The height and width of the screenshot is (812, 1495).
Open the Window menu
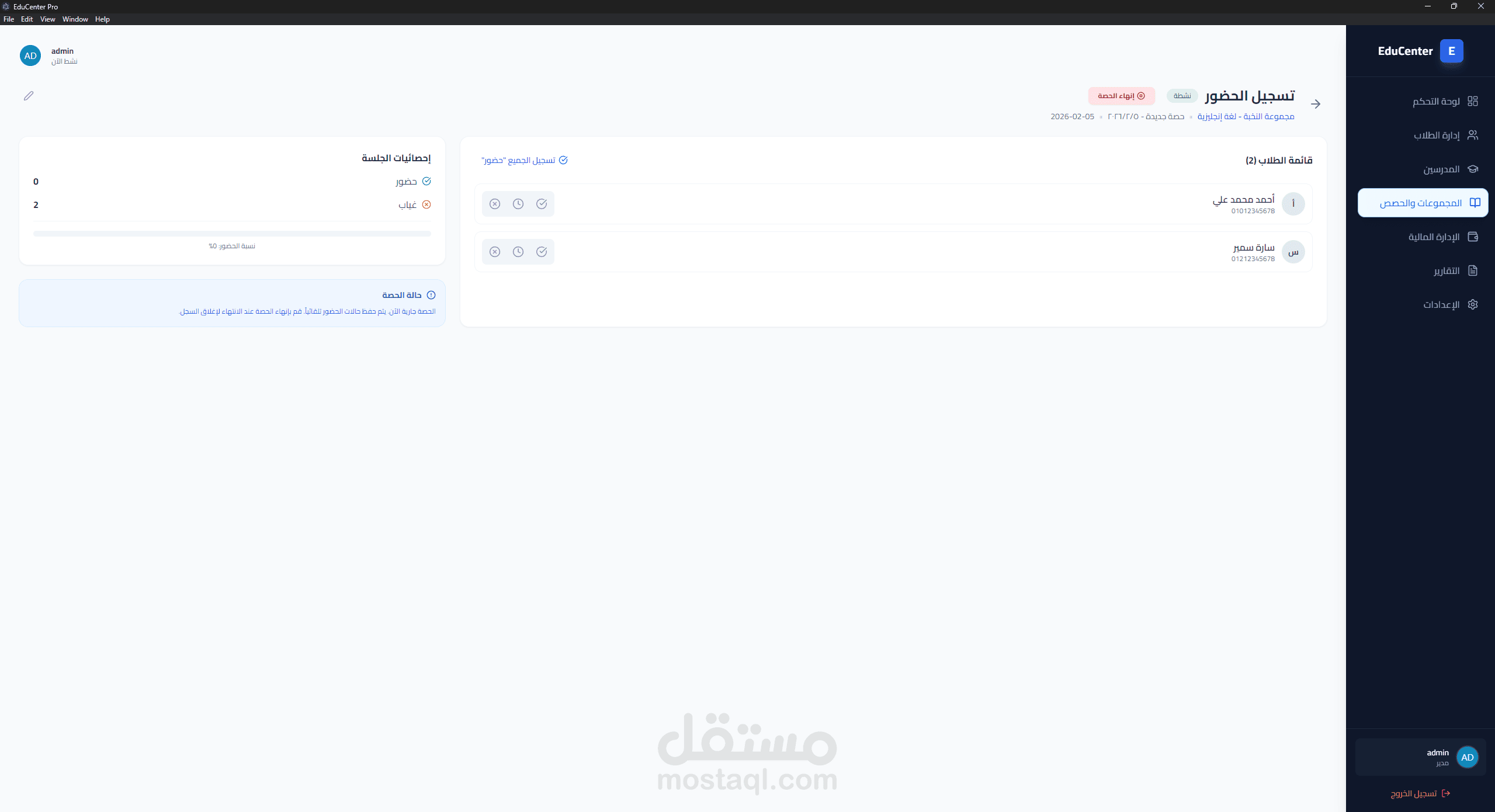coord(75,19)
